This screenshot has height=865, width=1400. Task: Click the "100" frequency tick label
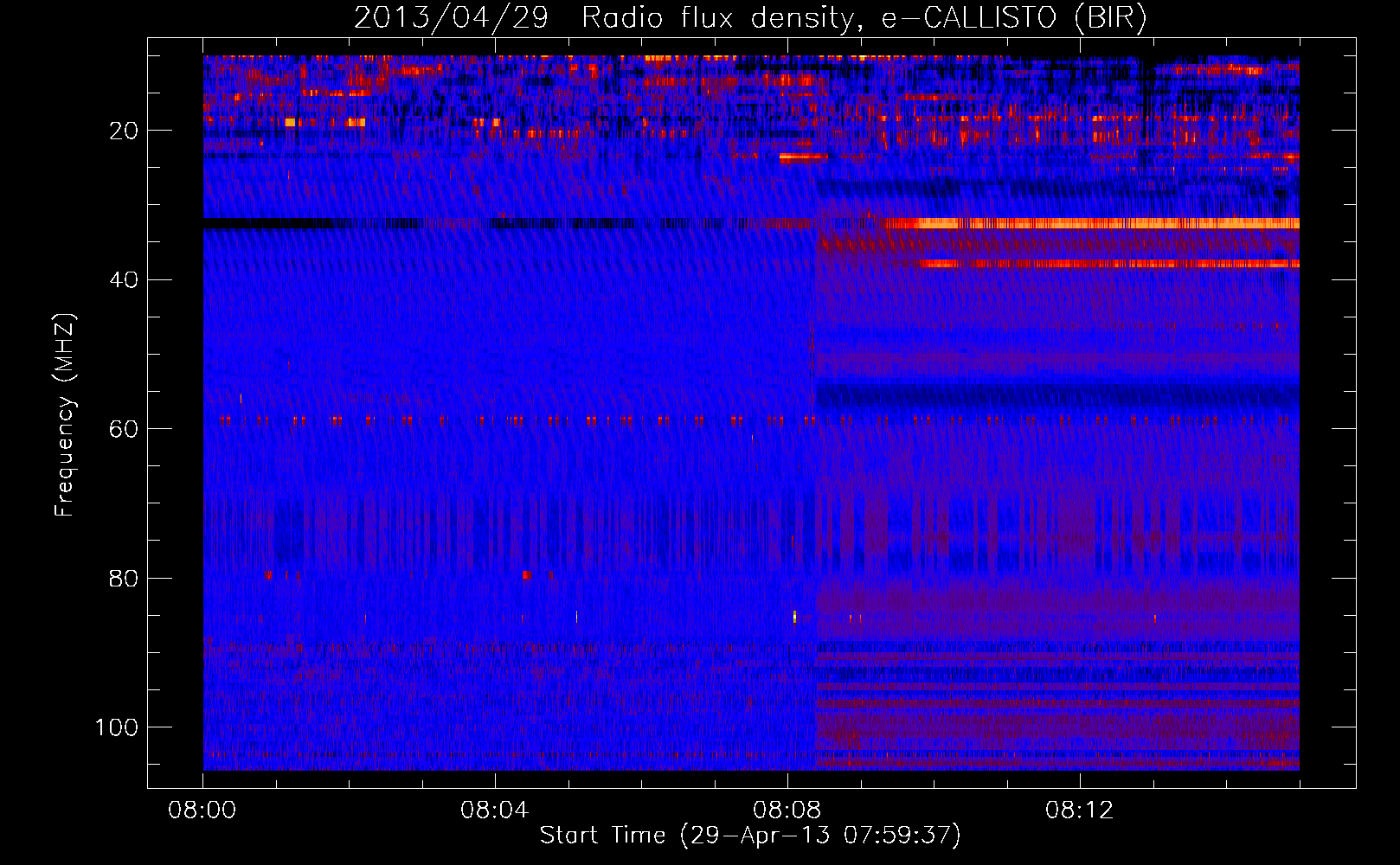point(117,727)
